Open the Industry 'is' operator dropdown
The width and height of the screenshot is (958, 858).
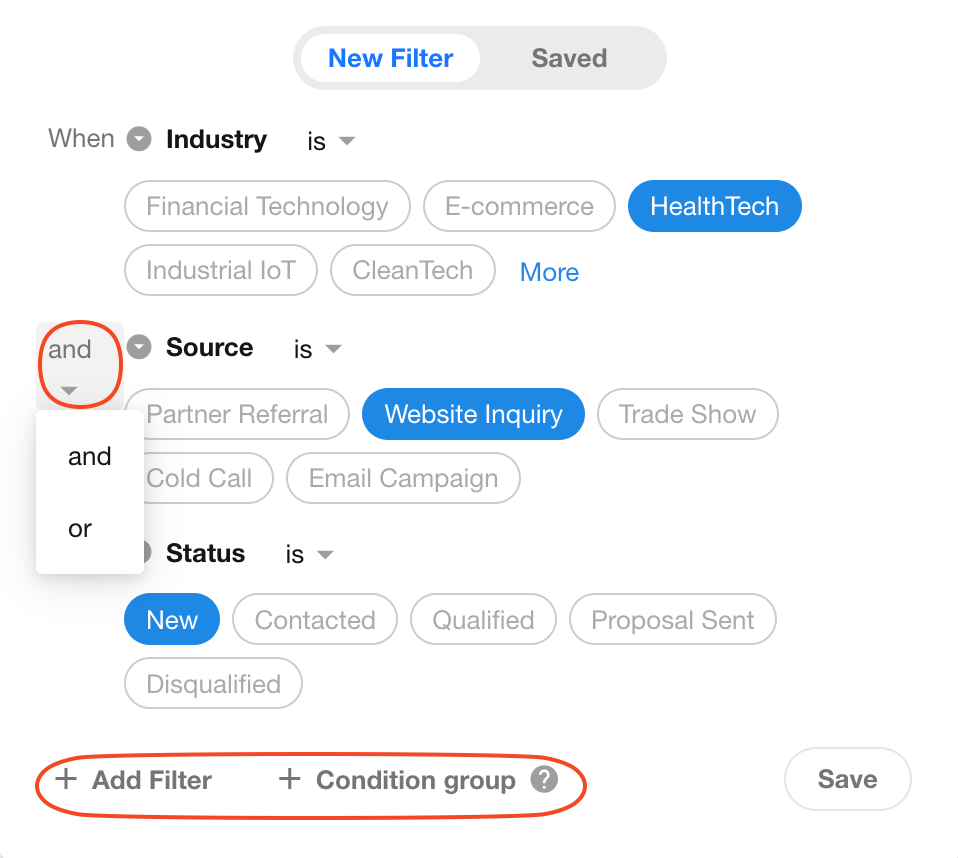331,141
